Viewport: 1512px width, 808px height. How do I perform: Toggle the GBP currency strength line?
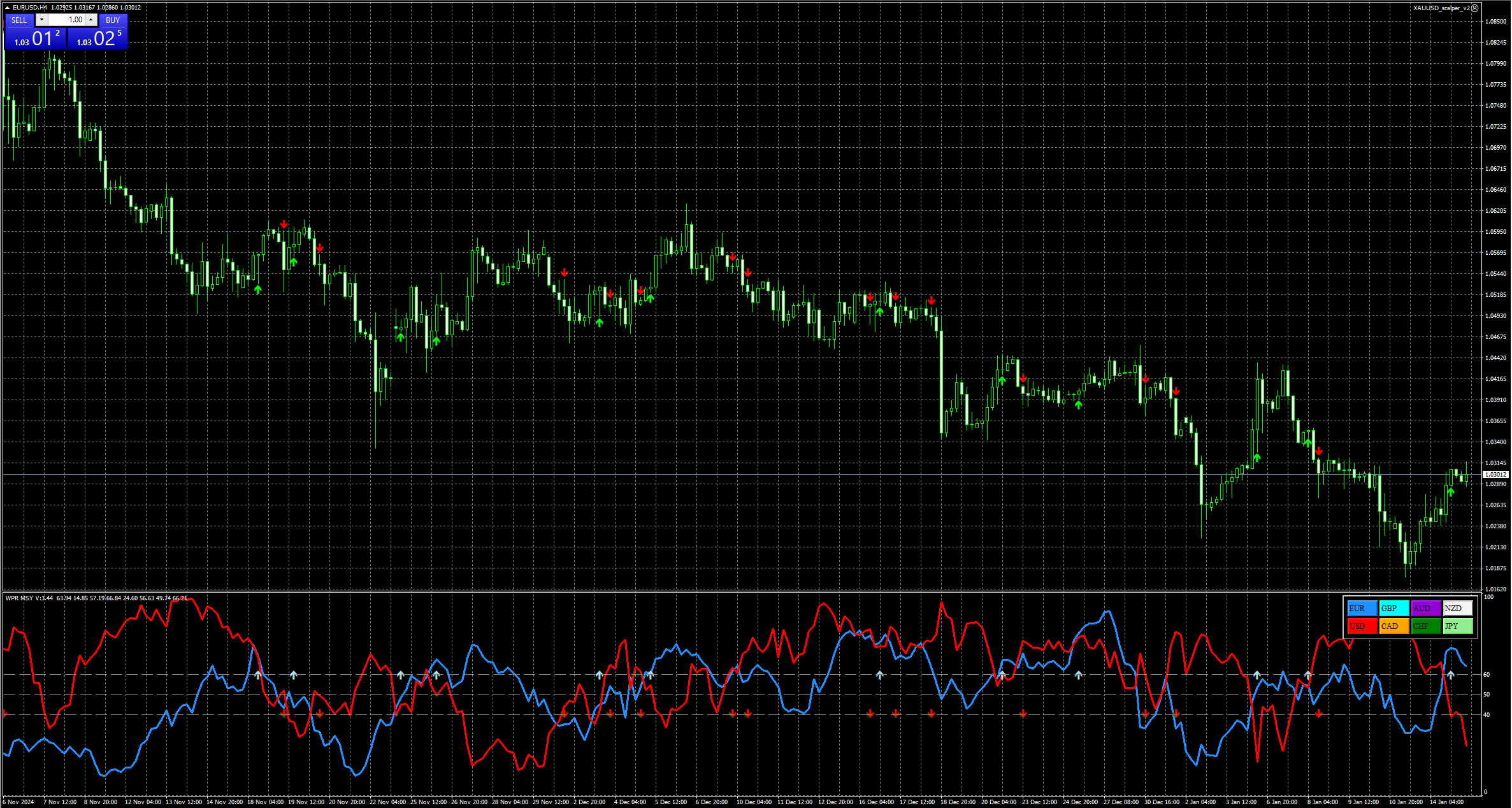point(1394,608)
